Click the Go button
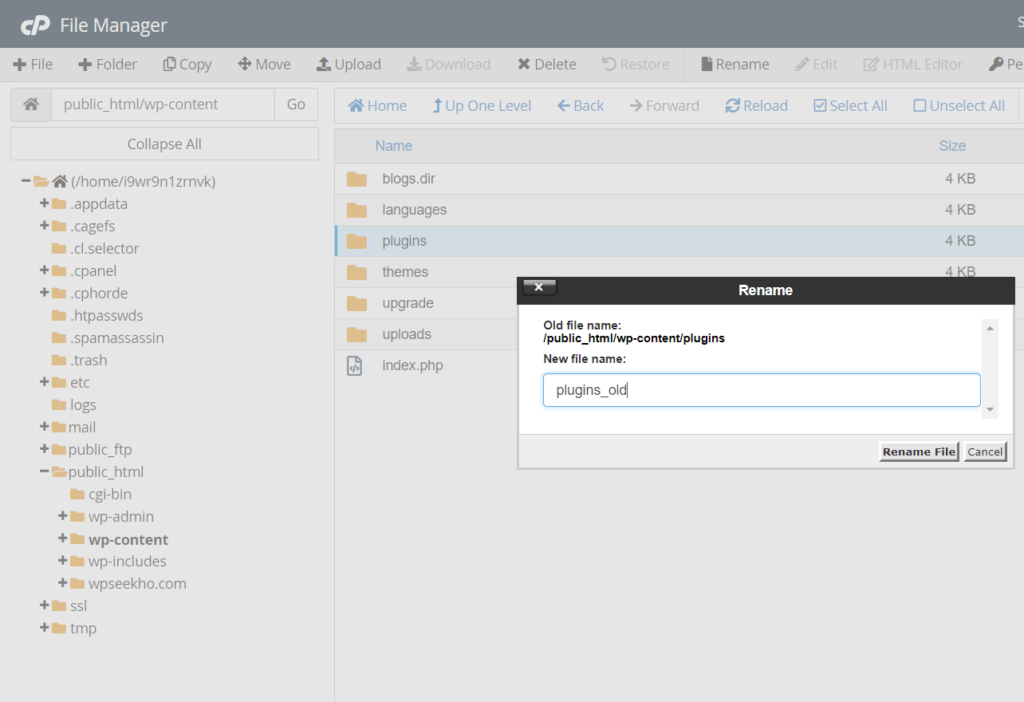The image size is (1024, 702). tap(296, 104)
